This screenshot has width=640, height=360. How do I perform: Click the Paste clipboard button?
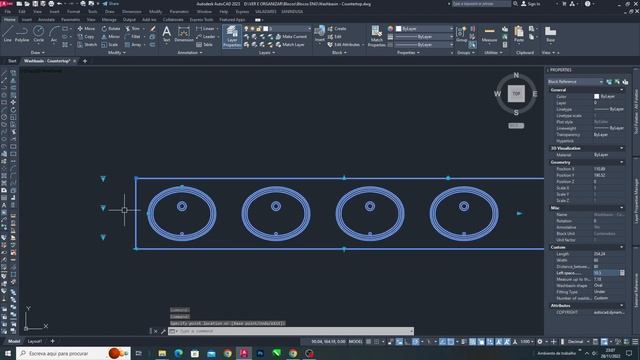(x=519, y=34)
